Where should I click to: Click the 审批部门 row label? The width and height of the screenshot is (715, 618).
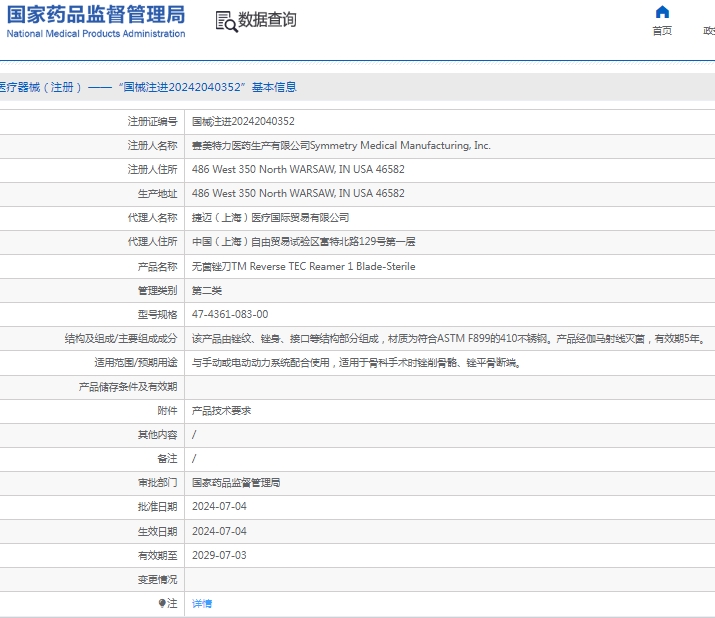point(157,483)
